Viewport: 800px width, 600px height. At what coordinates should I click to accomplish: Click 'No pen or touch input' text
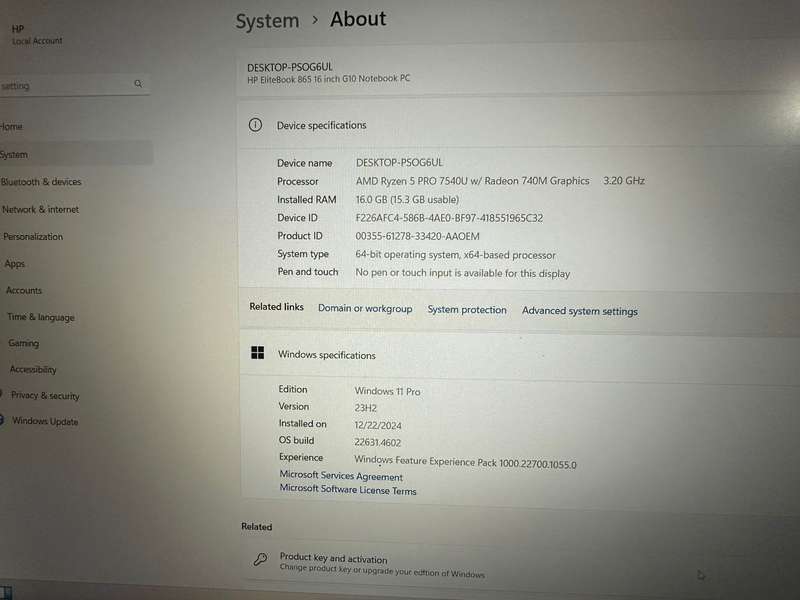coord(463,273)
